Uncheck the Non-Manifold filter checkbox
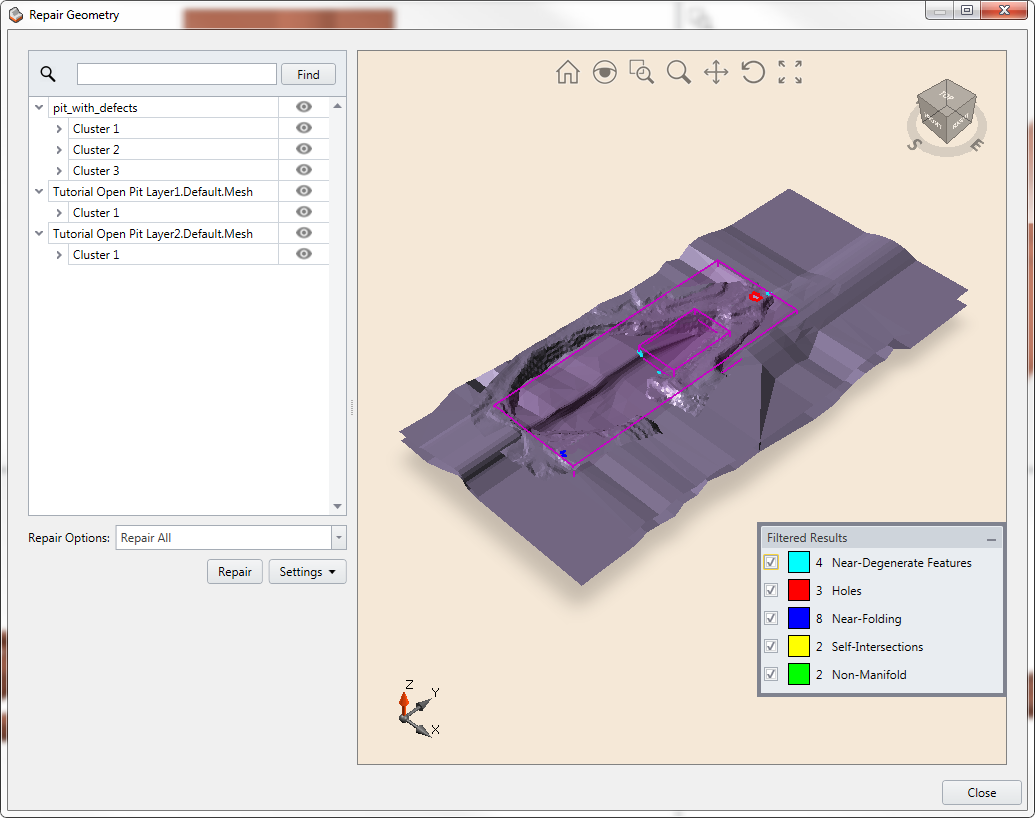The height and width of the screenshot is (818, 1035). tap(770, 674)
